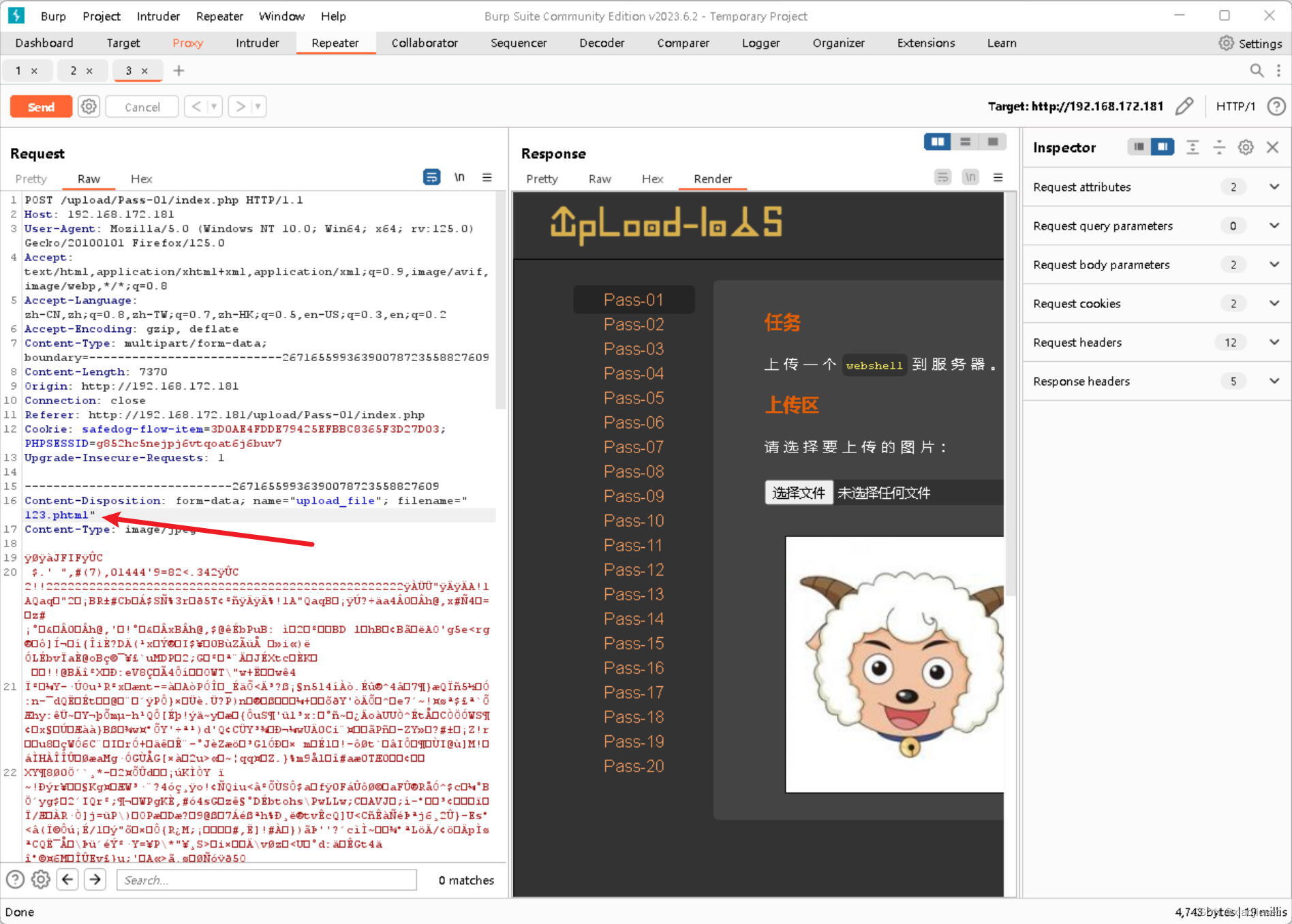Open search help icon at bottom

pyautogui.click(x=15, y=880)
